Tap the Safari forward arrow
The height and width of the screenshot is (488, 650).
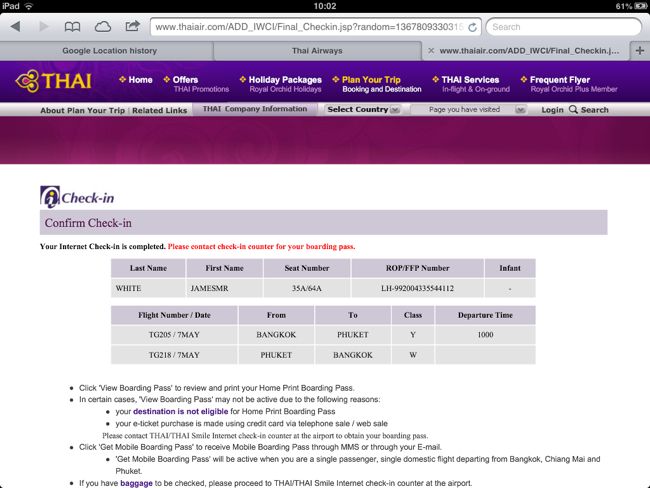click(x=44, y=27)
